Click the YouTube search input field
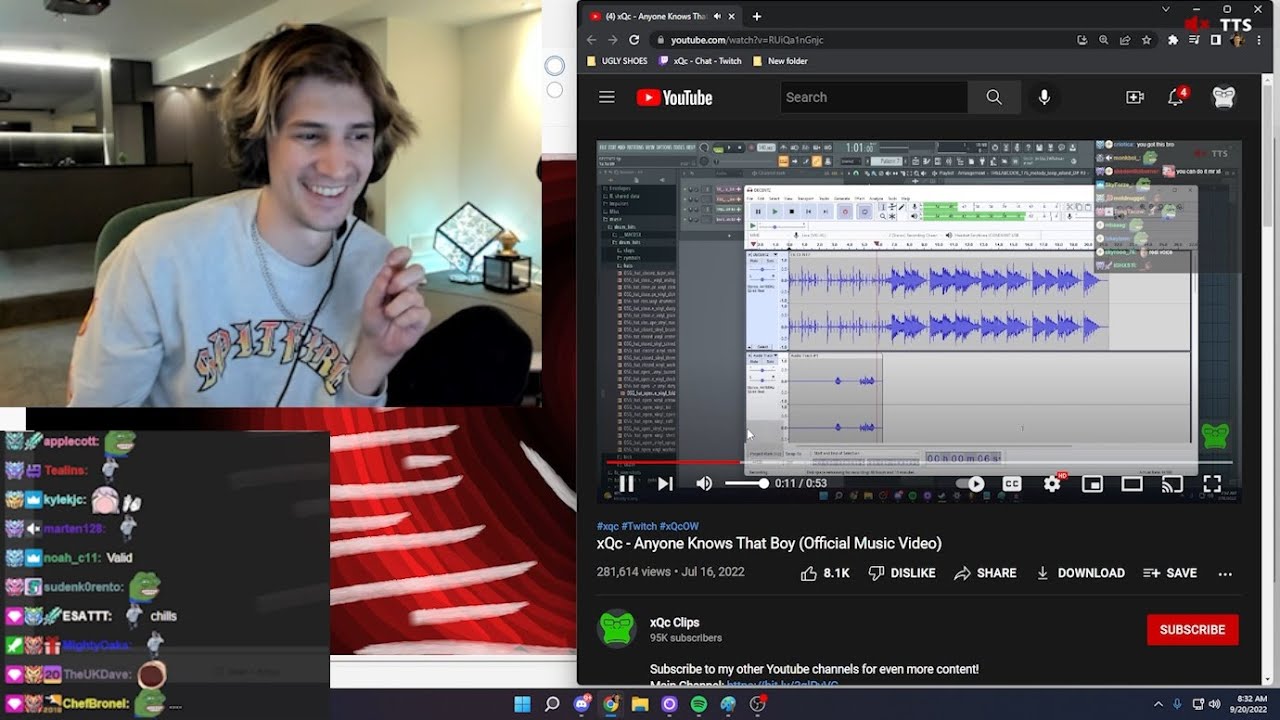The height and width of the screenshot is (720, 1280). click(x=874, y=97)
